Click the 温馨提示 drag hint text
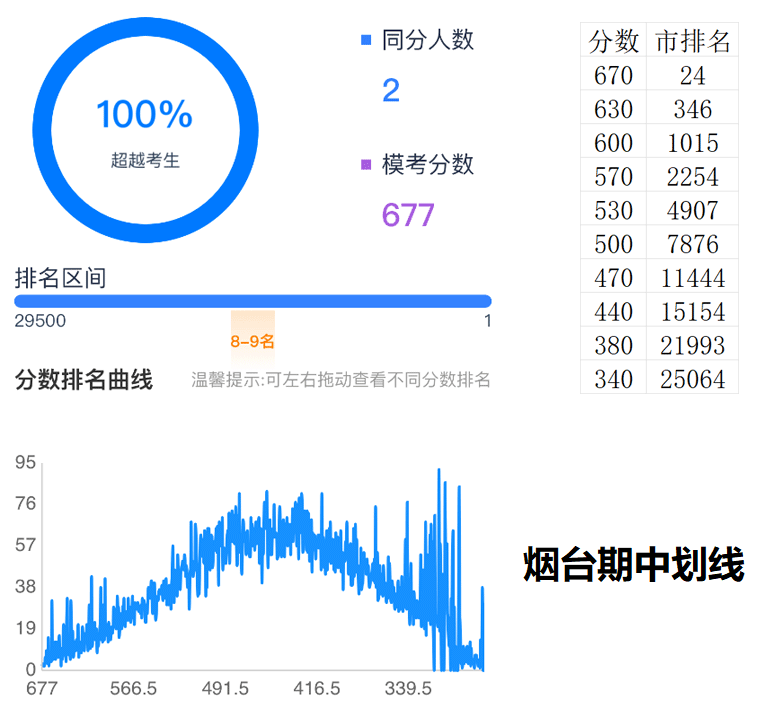779x708 pixels. [341, 380]
